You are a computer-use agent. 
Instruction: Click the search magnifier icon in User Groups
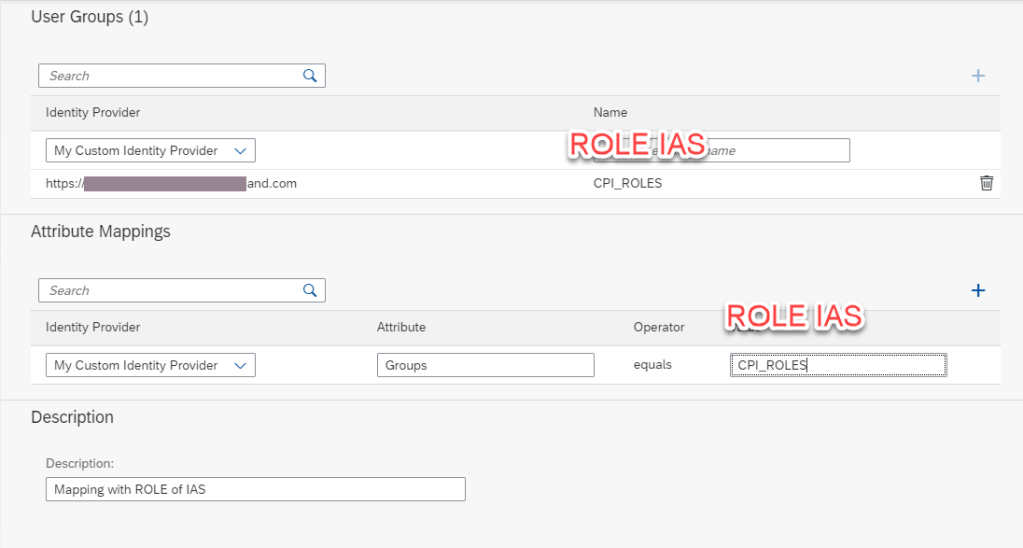point(310,76)
